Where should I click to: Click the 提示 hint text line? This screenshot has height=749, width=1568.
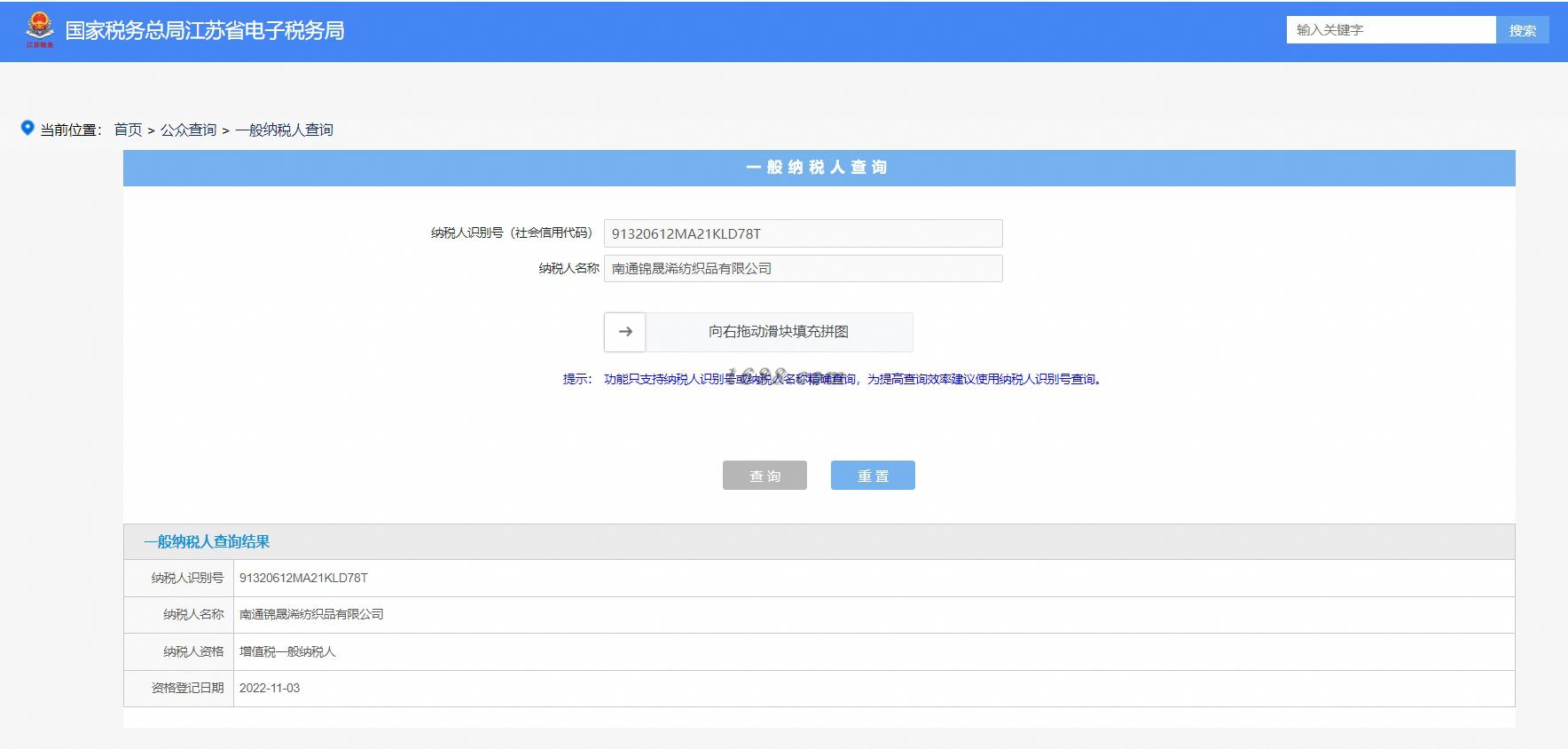833,379
